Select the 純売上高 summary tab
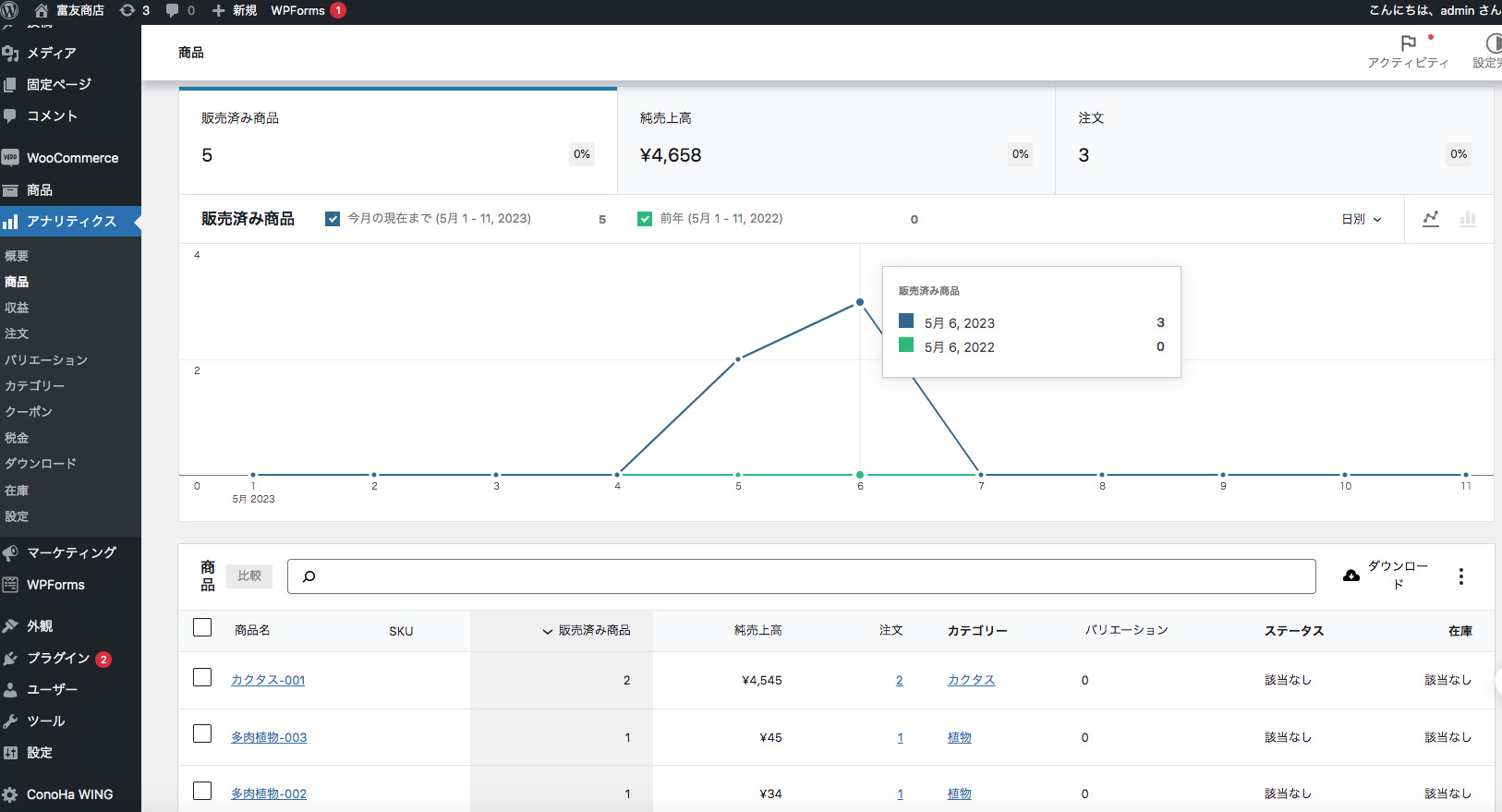The height and width of the screenshot is (812, 1502). tap(836, 140)
